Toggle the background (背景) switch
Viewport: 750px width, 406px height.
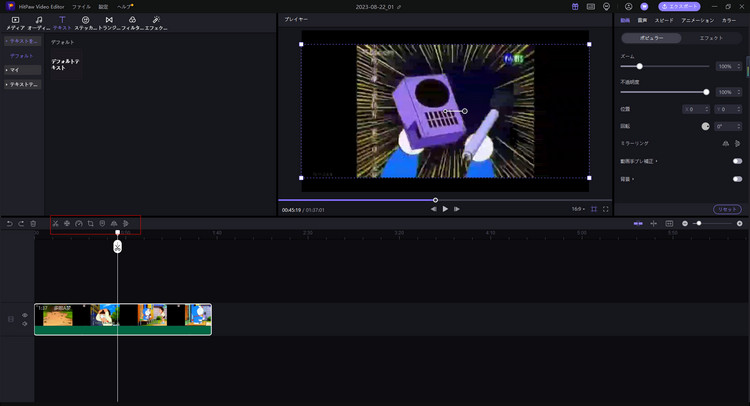point(737,178)
